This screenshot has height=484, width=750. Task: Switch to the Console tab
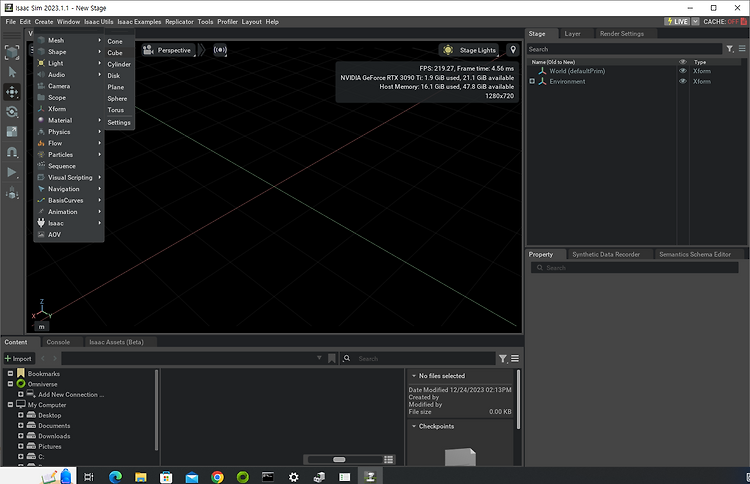[58, 342]
